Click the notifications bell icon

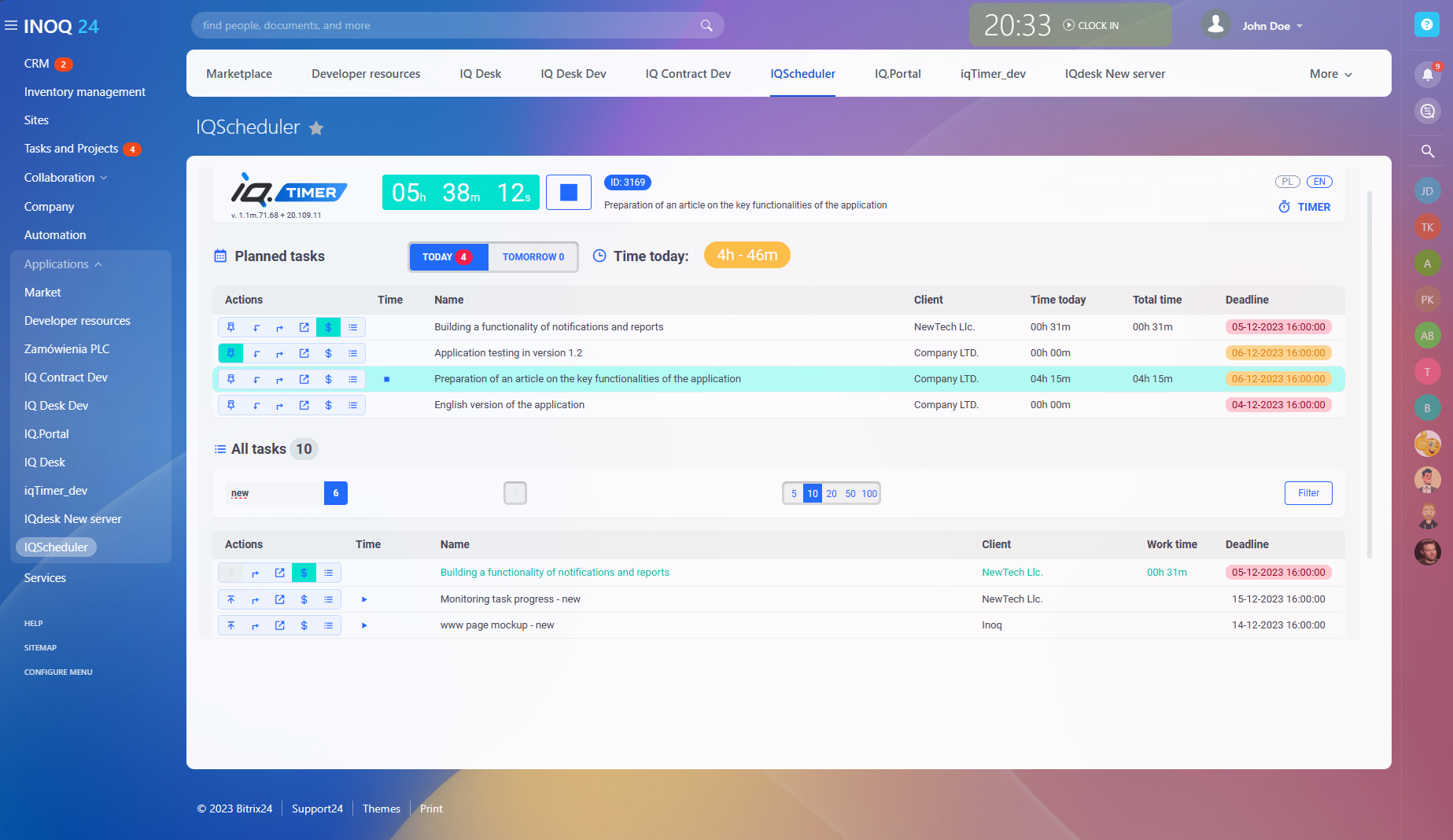[1427, 75]
